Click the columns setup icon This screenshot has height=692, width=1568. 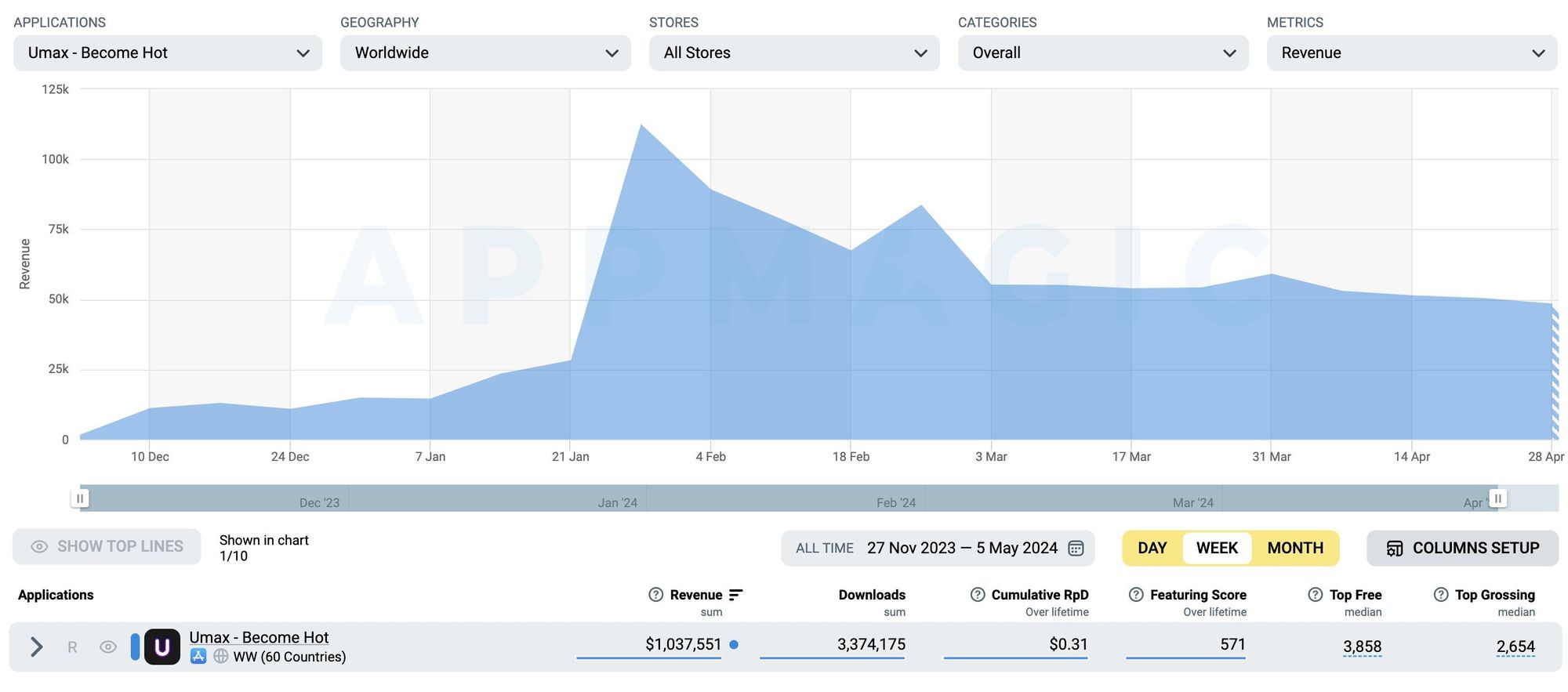point(1395,549)
